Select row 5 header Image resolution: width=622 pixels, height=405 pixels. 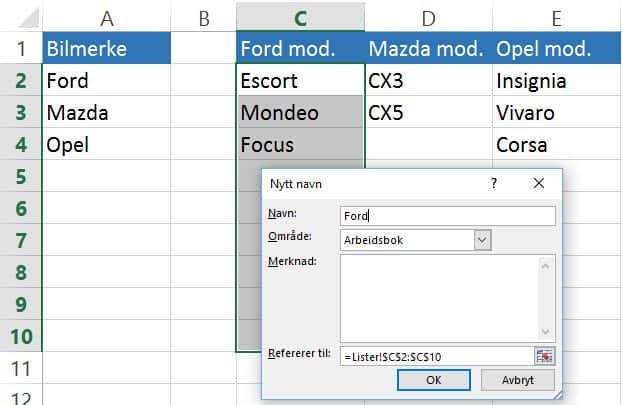21,176
